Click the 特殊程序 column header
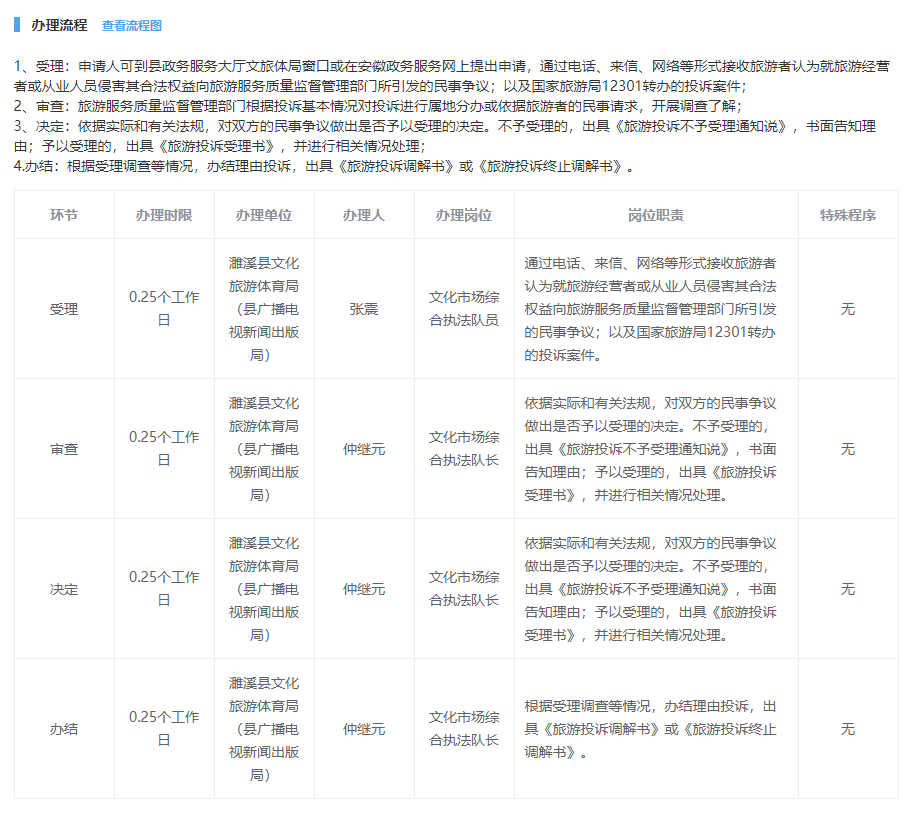 (848, 215)
